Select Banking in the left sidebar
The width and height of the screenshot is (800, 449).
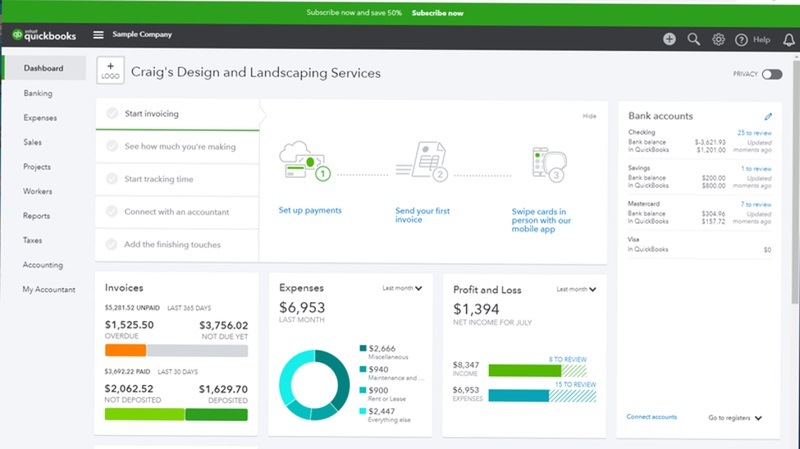point(38,93)
